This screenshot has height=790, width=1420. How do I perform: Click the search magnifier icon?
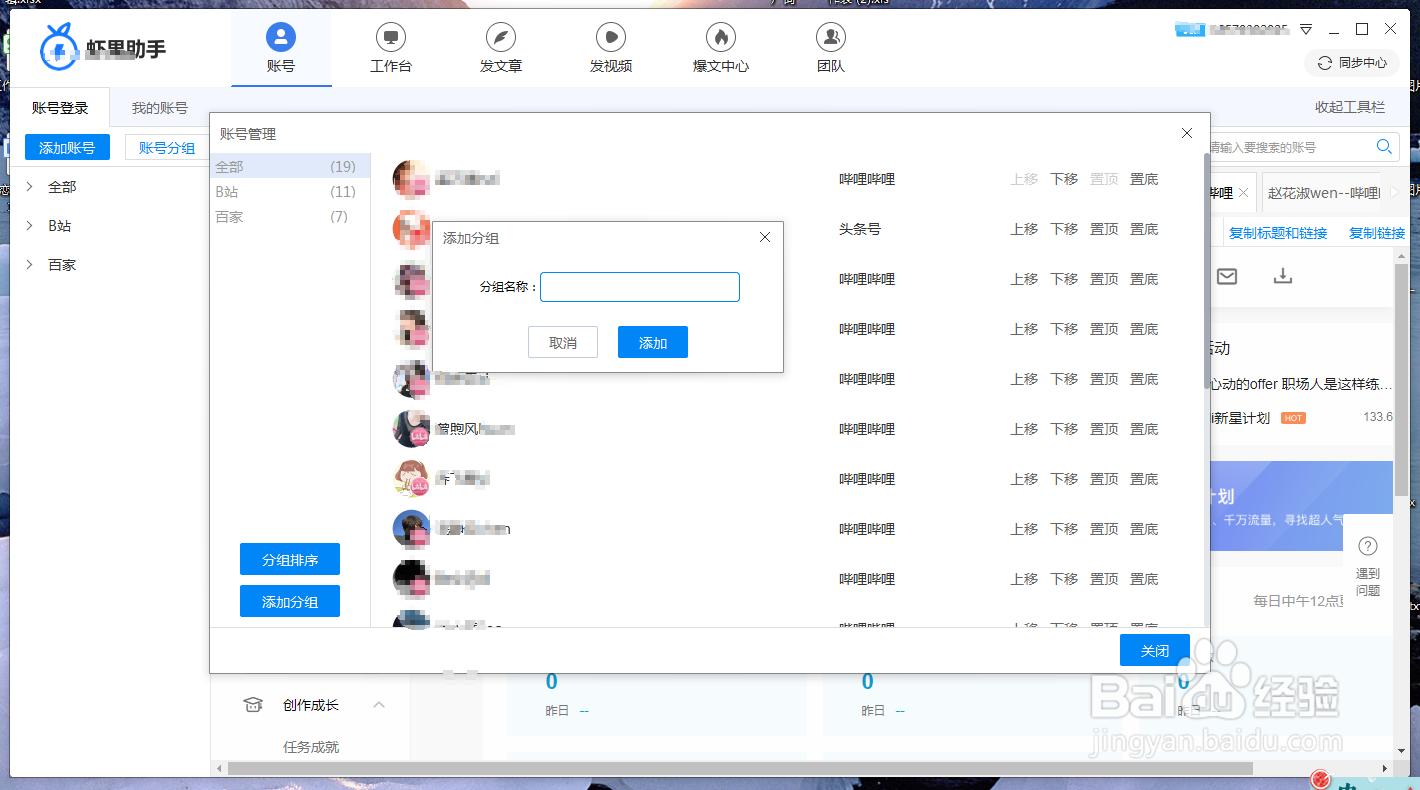pyautogui.click(x=1384, y=146)
